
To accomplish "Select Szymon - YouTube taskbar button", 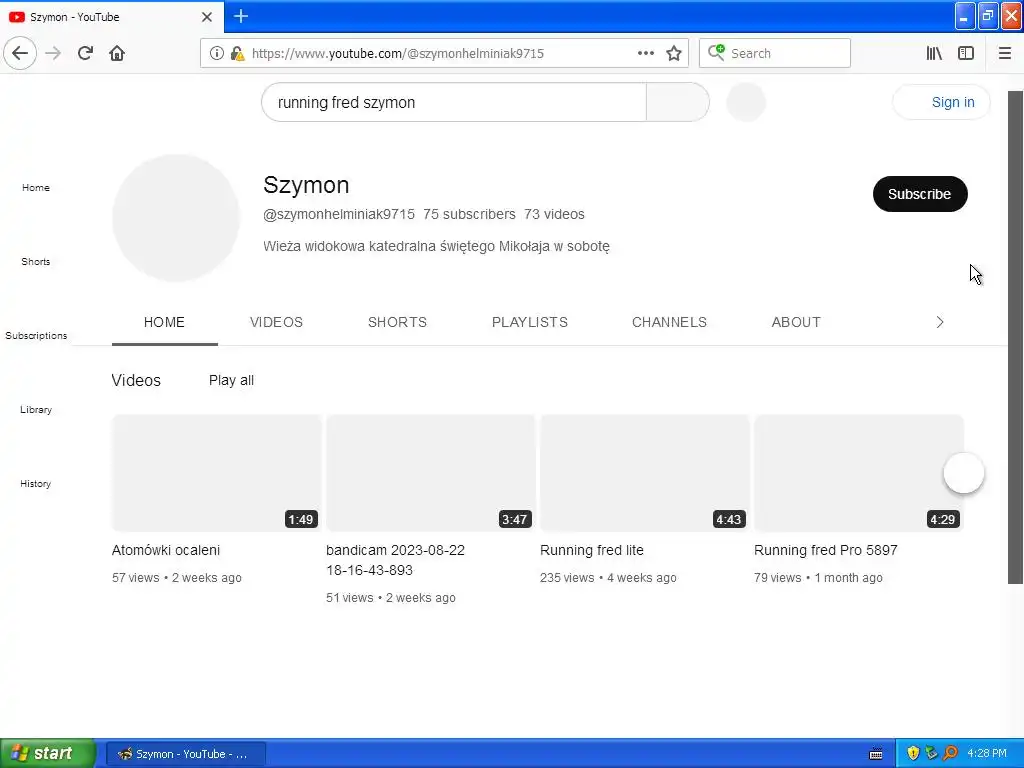I will point(185,754).
